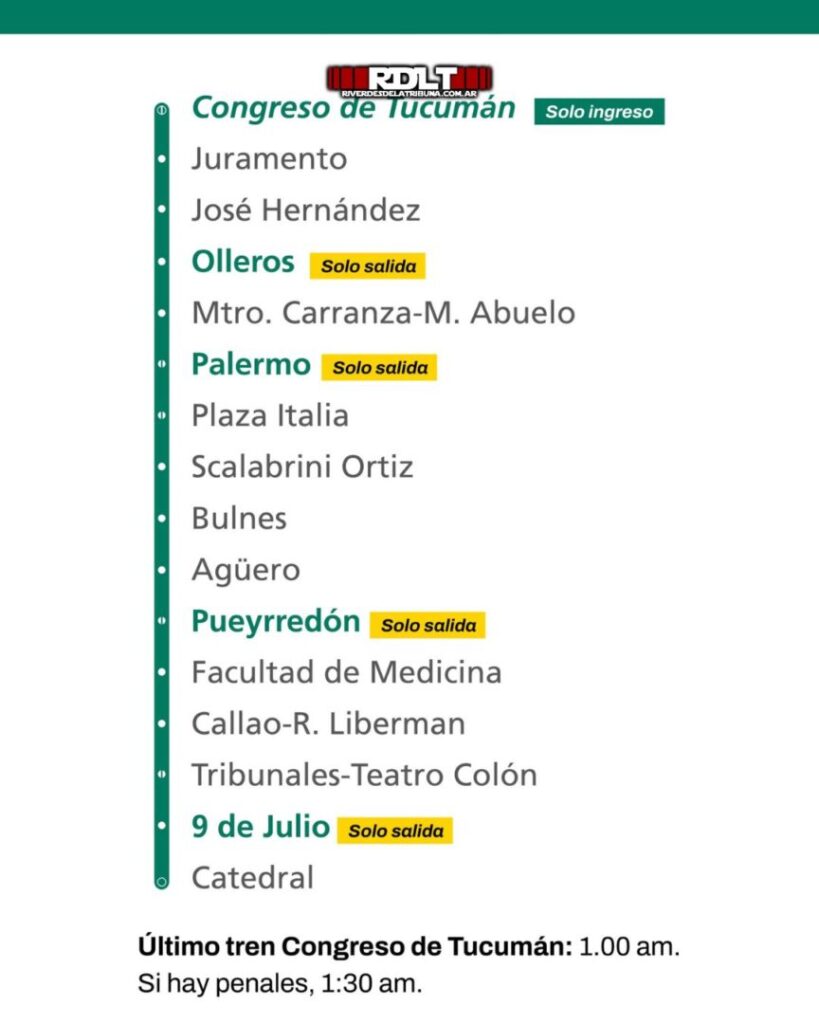The image size is (819, 1024).
Task: Select the Solo salida badge next to Palermo
Action: (x=379, y=368)
